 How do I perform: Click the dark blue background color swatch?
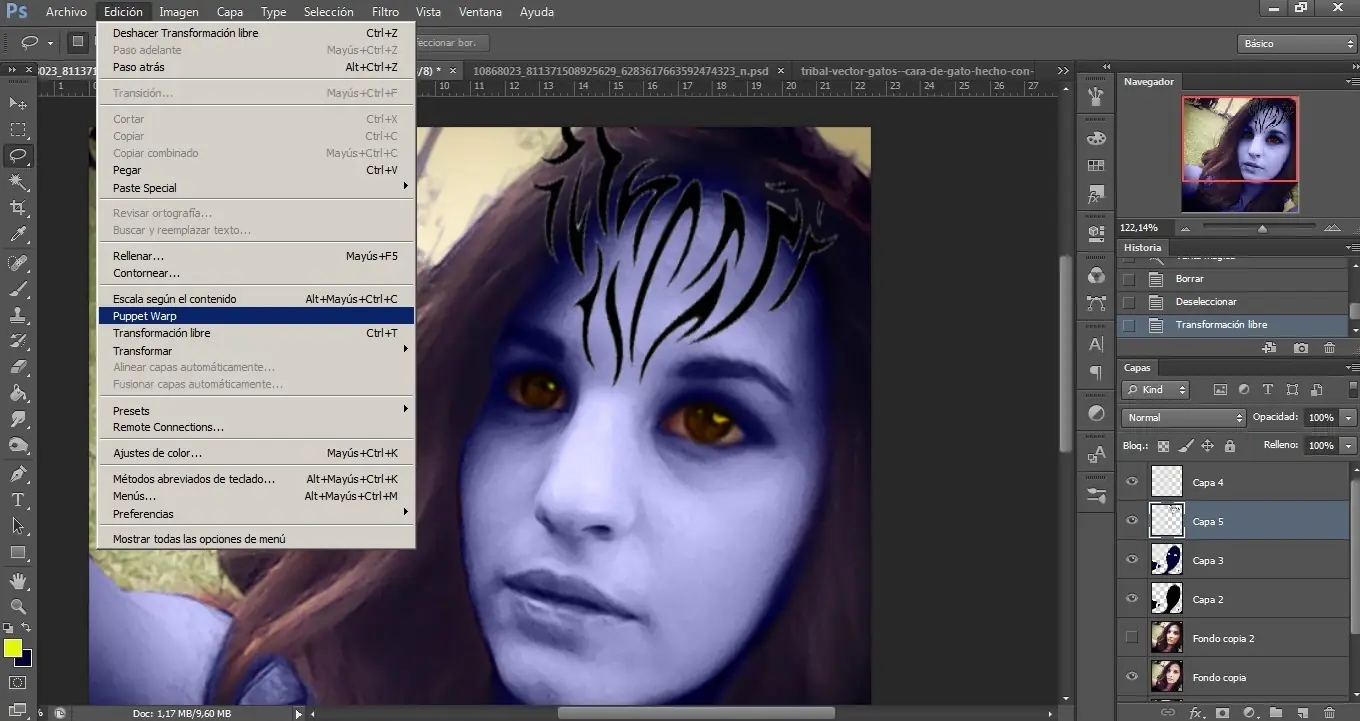24,658
